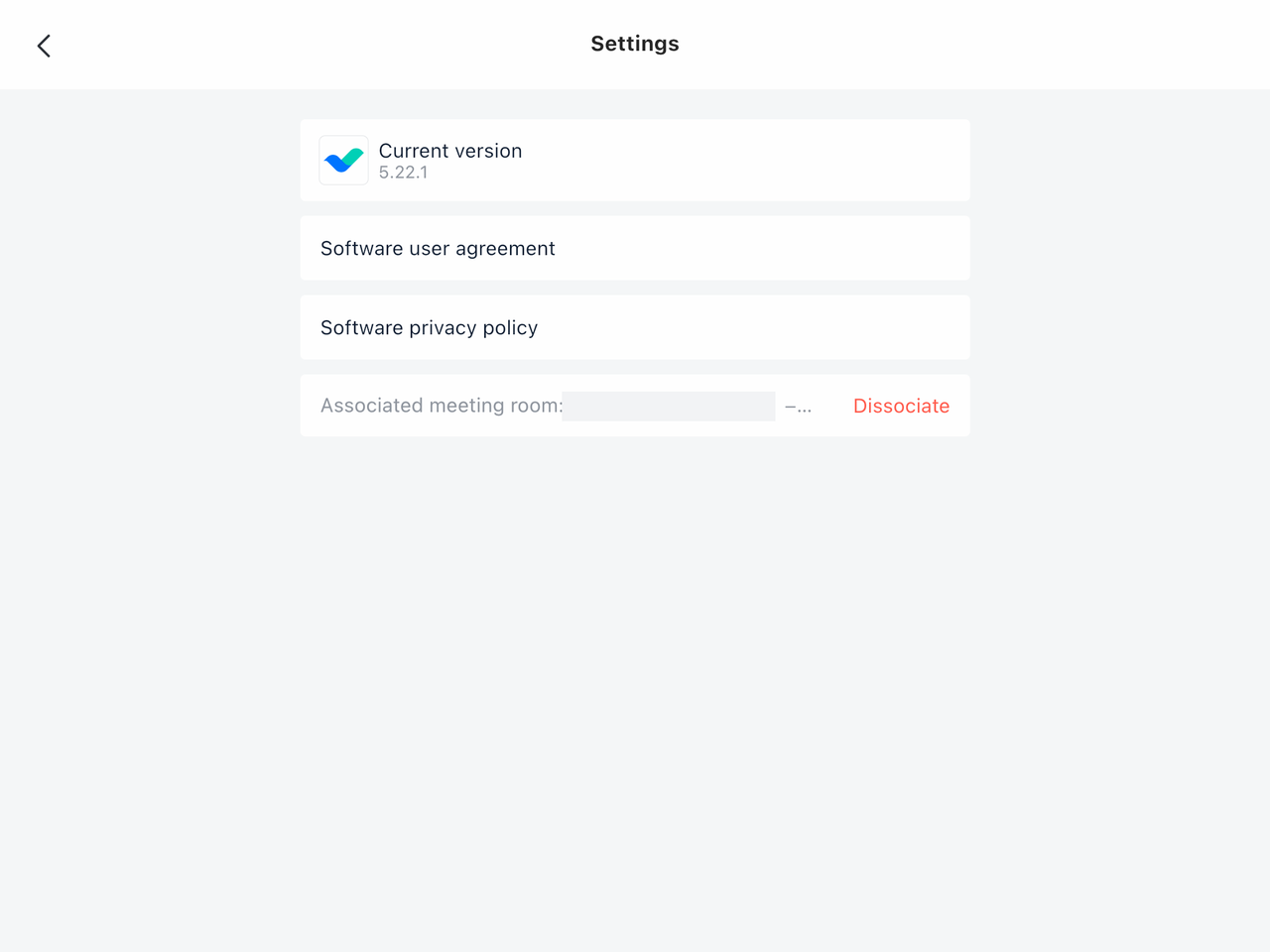The image size is (1270, 952).
Task: Click the truncated dash ellipsis after room name
Action: (798, 407)
